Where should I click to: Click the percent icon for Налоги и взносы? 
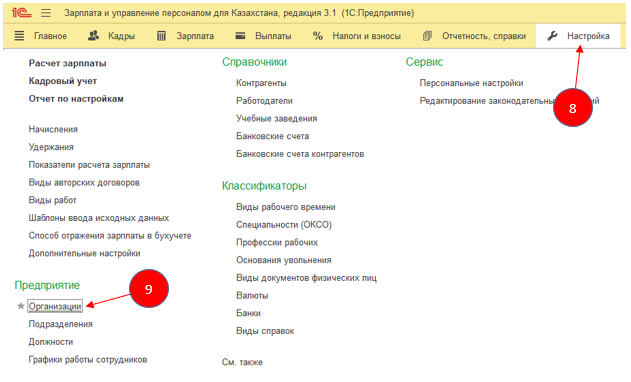coord(318,36)
